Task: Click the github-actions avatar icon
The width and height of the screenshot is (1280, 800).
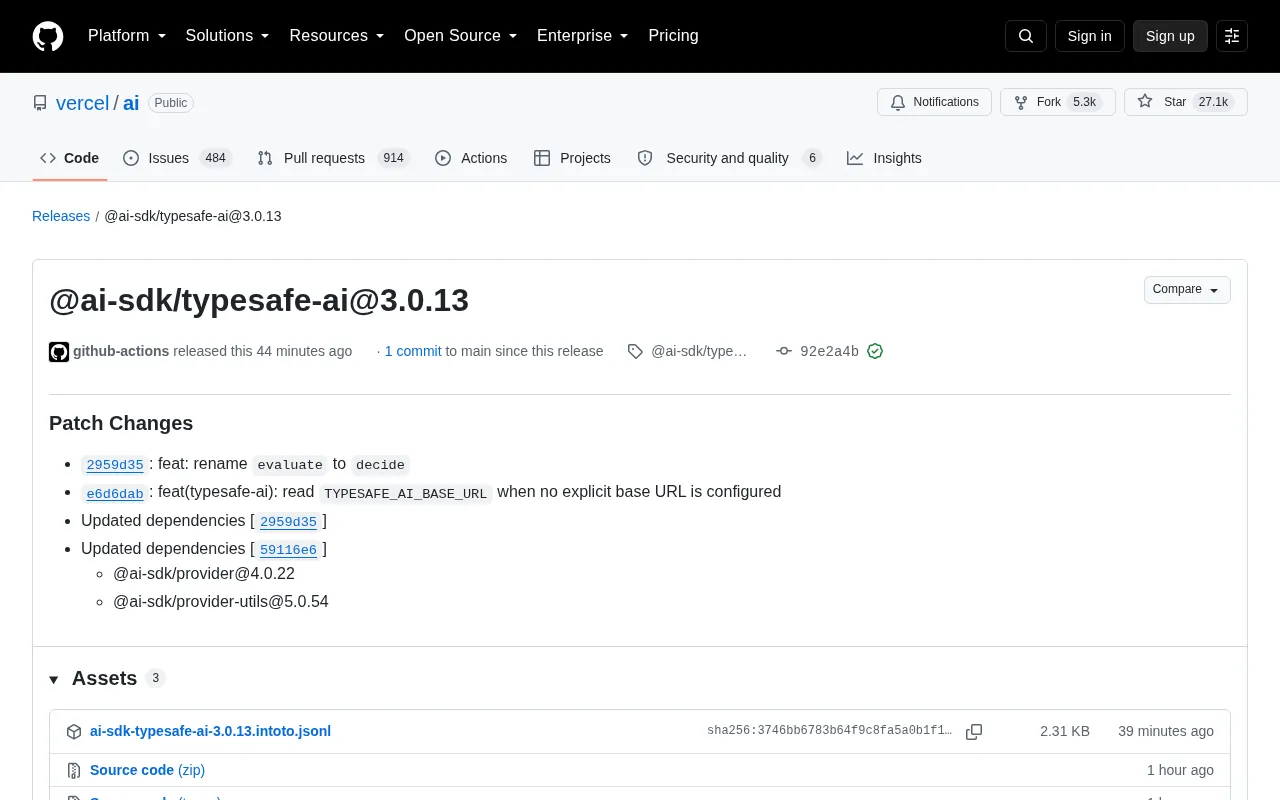Action: 59,352
